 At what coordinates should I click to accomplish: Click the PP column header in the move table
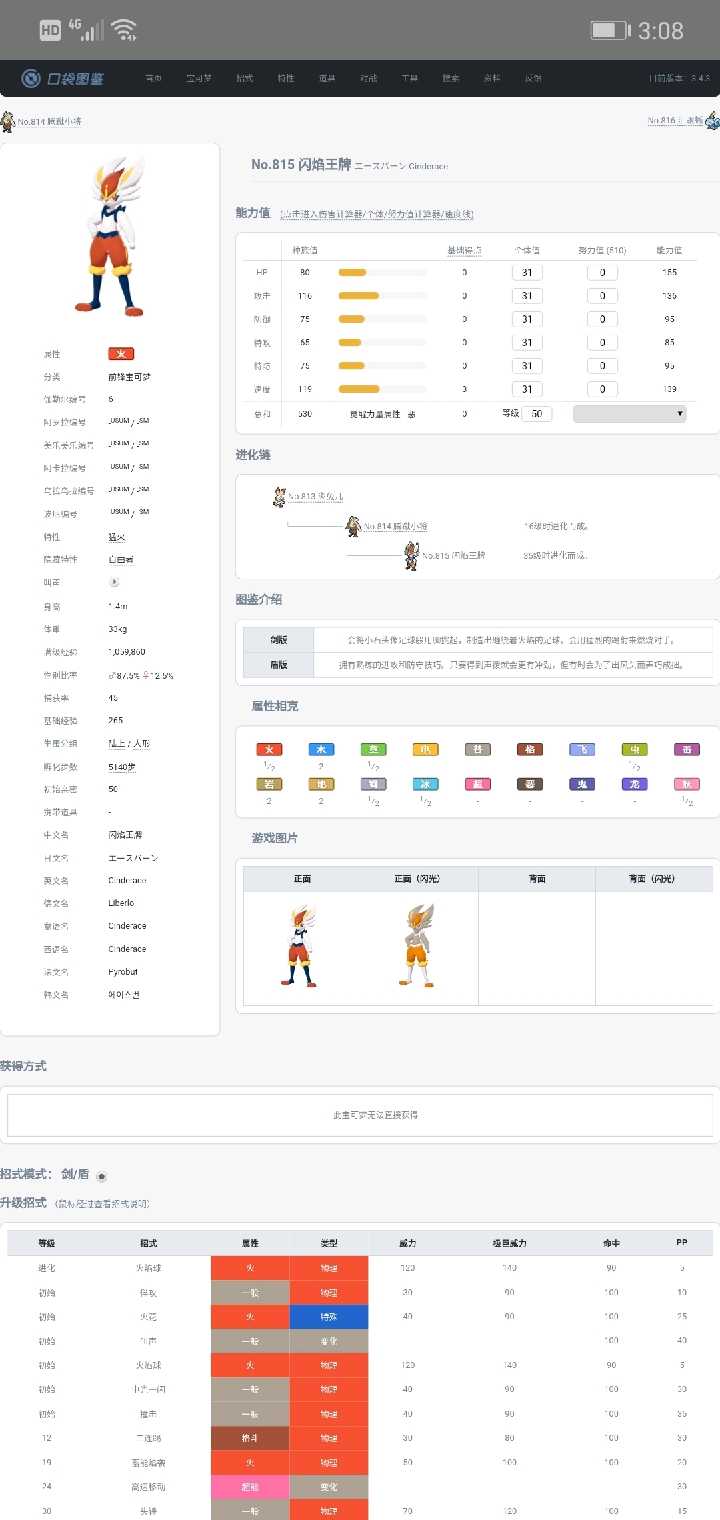tap(682, 1243)
